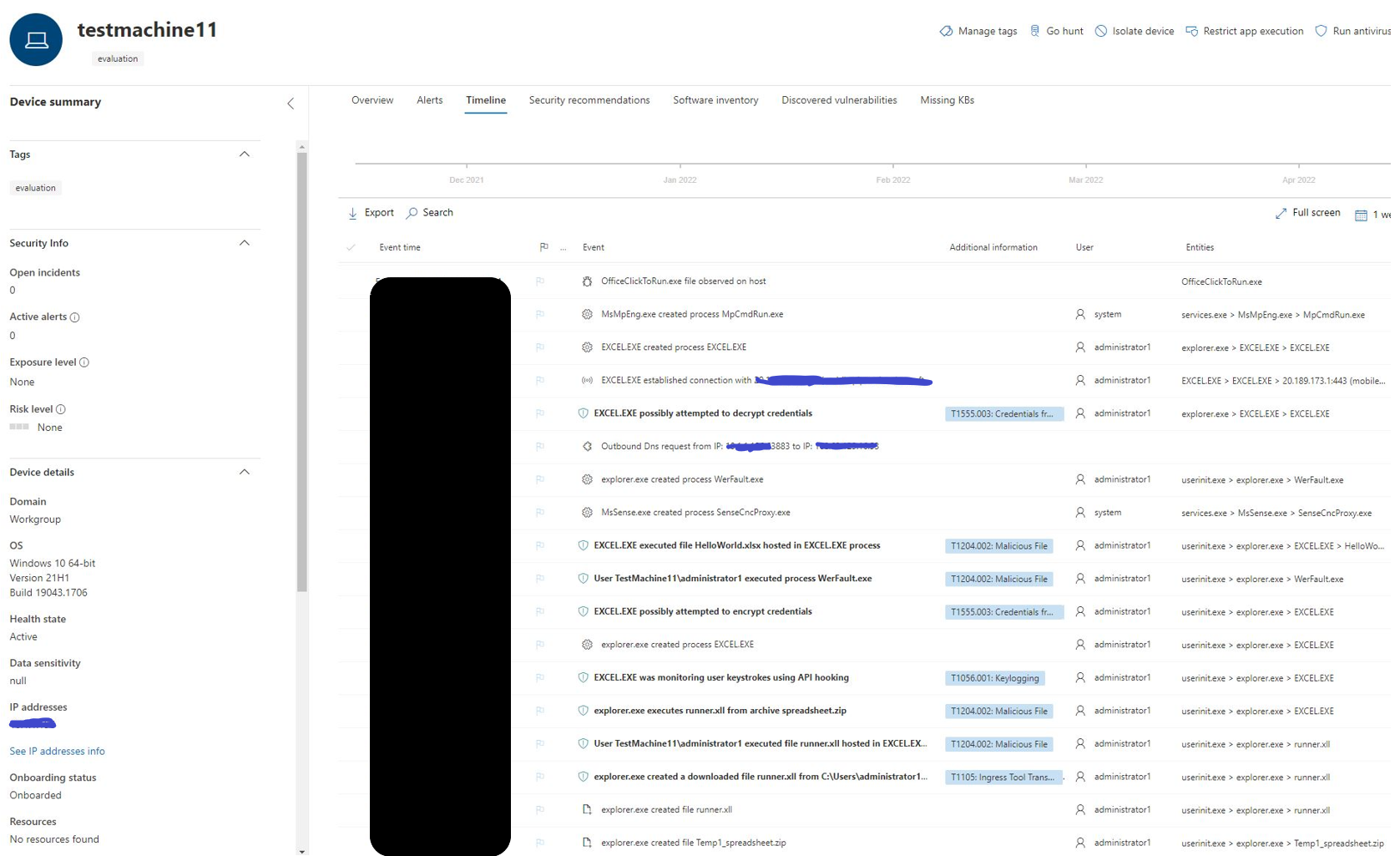Image resolution: width=1400 pixels, height=856 pixels.
Task: Click the Feb 2022 marker on the timeline
Action: (893, 180)
